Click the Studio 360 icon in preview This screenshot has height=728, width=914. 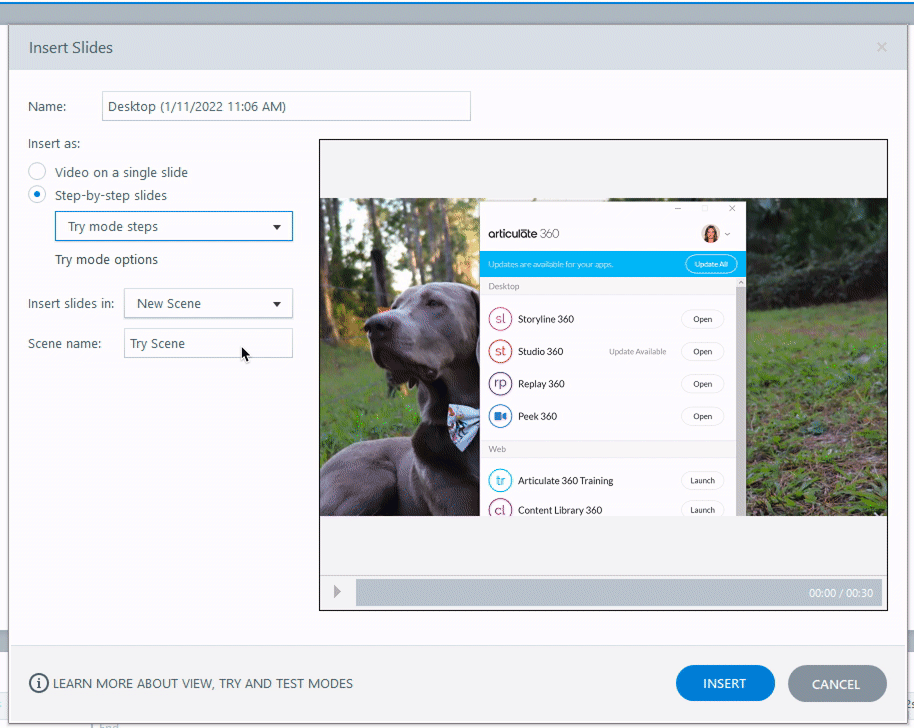pyautogui.click(x=500, y=352)
